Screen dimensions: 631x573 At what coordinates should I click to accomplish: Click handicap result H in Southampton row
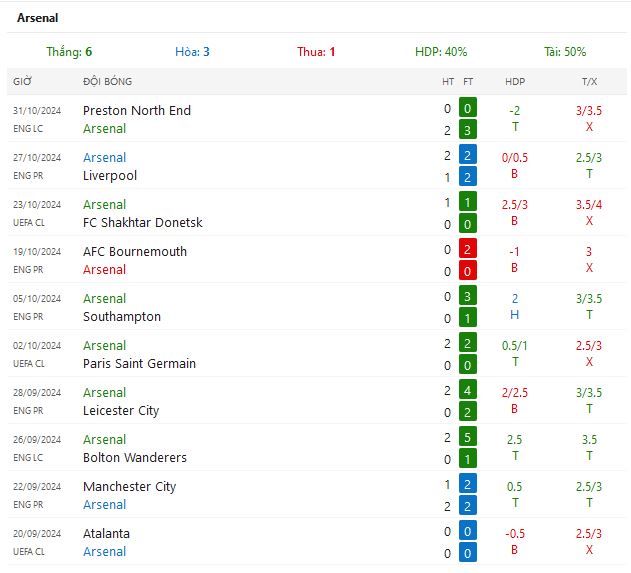(515, 315)
